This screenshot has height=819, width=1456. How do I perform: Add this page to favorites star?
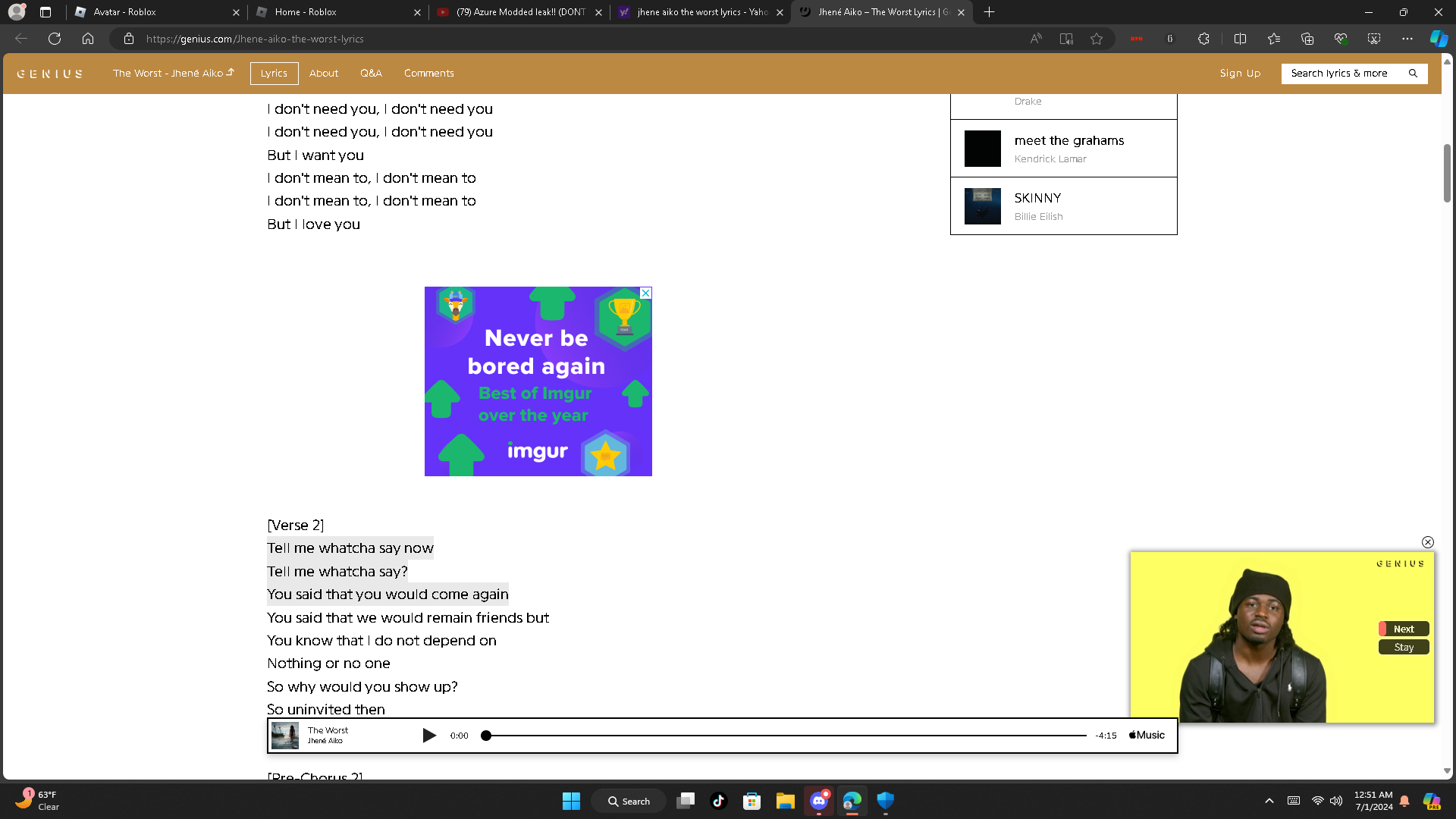(1097, 39)
